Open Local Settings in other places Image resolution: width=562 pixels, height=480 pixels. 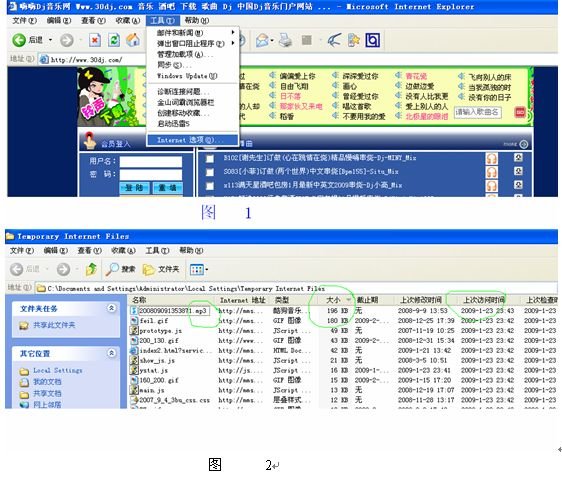coord(57,370)
